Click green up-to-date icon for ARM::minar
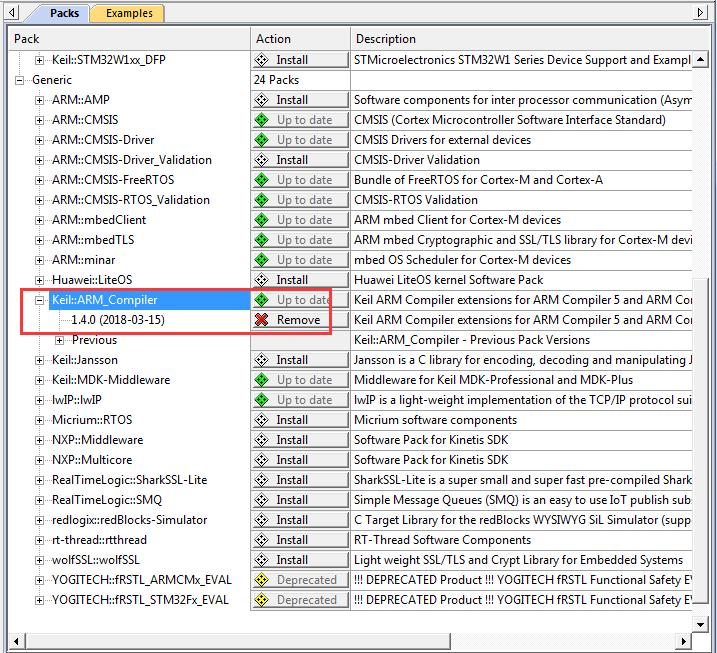 point(262,260)
